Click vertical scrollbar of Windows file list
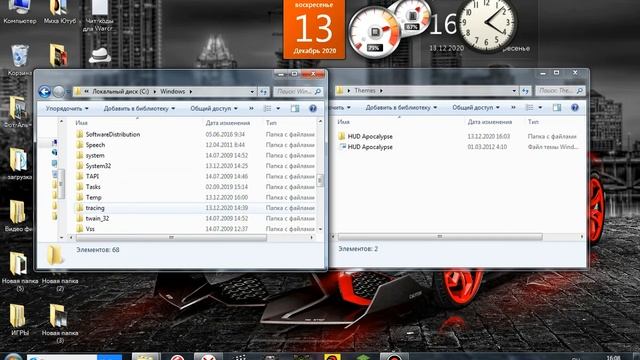Screen dimensions: 640x360 click(320, 180)
